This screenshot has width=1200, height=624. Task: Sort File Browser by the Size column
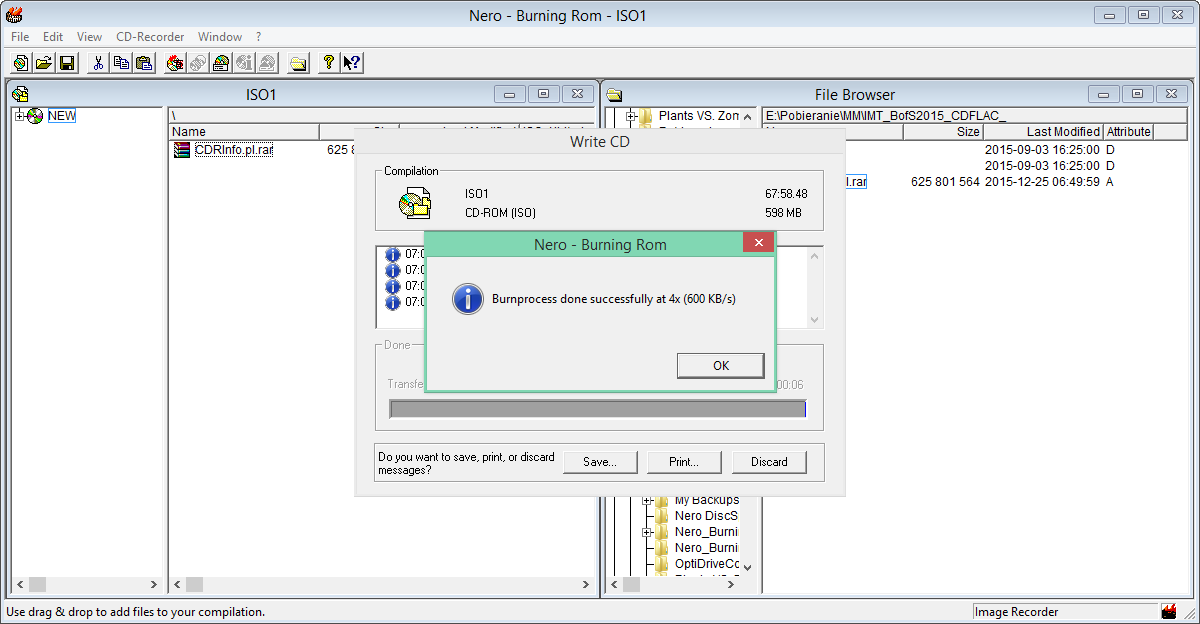click(943, 132)
